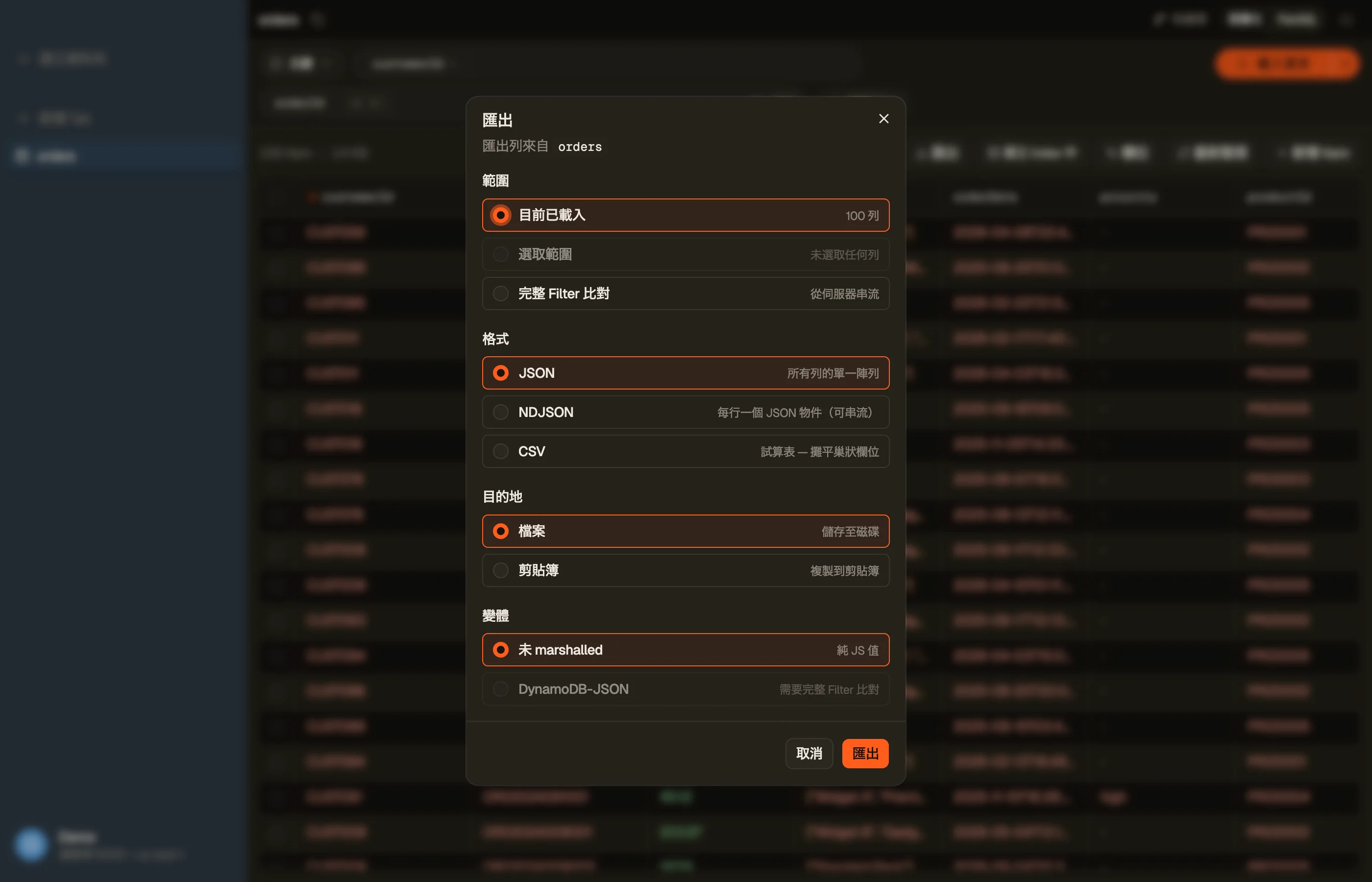Select the 未 marshalled variant
1372x882 pixels.
coord(686,649)
